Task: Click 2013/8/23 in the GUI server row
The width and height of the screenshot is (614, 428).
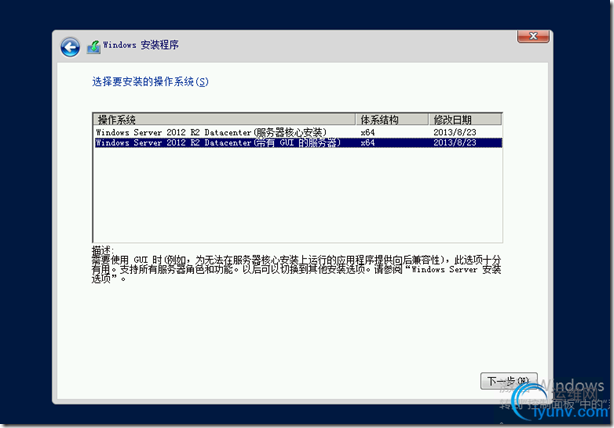Action: 455,143
